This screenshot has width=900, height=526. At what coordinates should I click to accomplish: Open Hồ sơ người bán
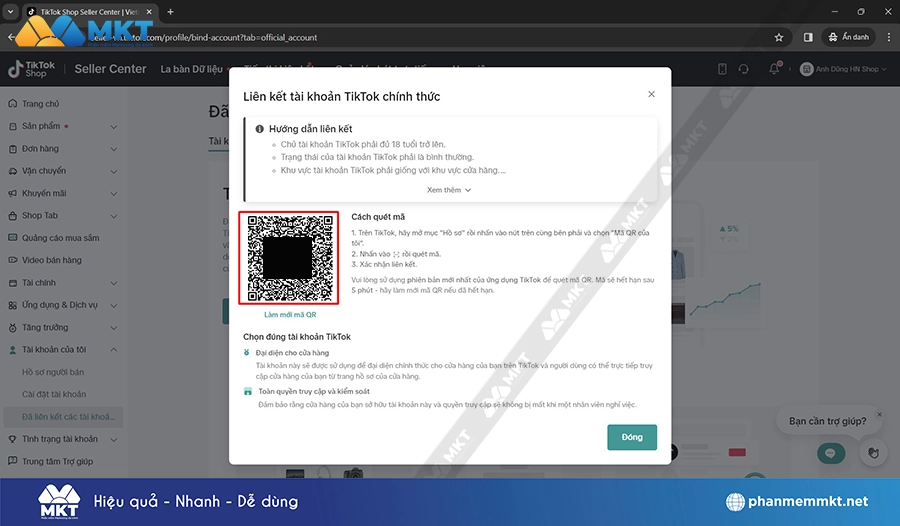(53, 372)
